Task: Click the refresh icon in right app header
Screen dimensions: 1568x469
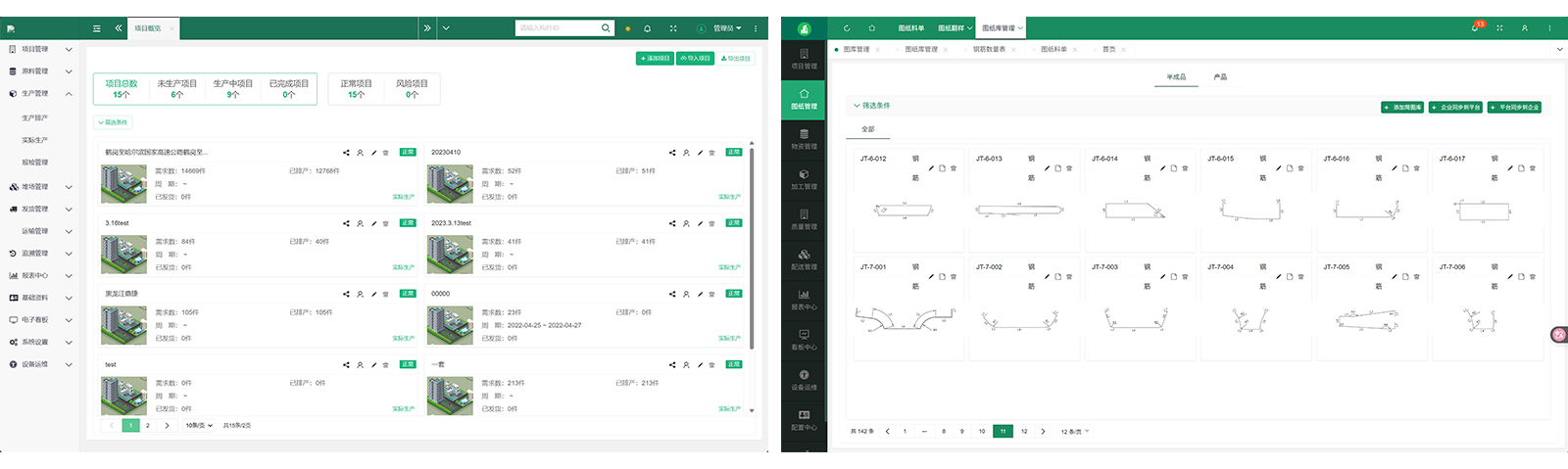Action: [x=847, y=28]
